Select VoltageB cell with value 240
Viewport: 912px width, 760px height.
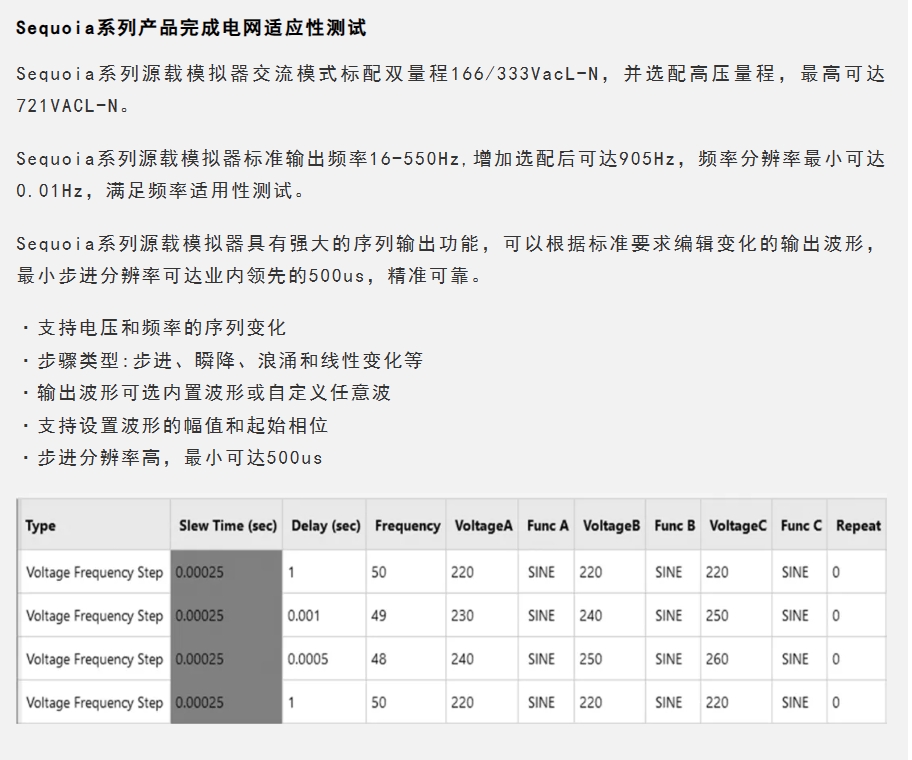610,615
